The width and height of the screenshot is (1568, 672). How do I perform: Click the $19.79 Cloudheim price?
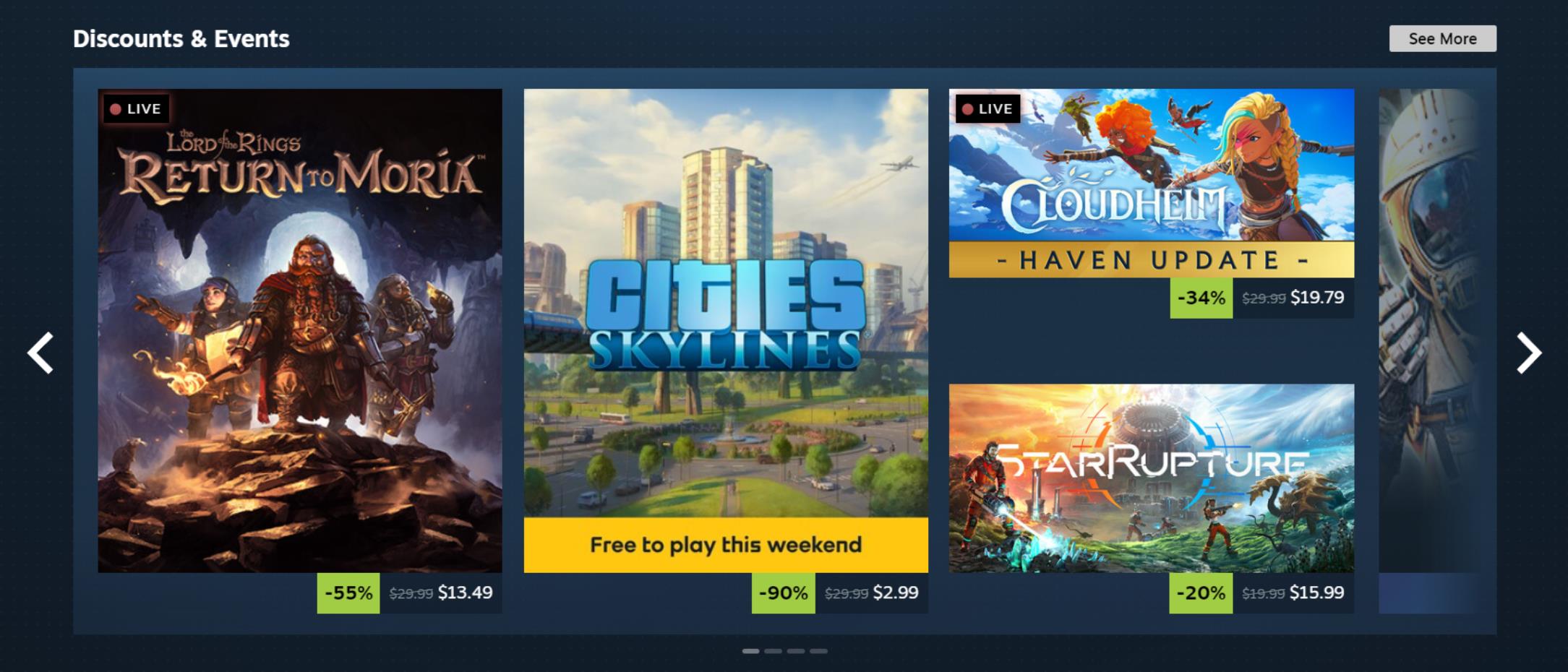click(1317, 298)
